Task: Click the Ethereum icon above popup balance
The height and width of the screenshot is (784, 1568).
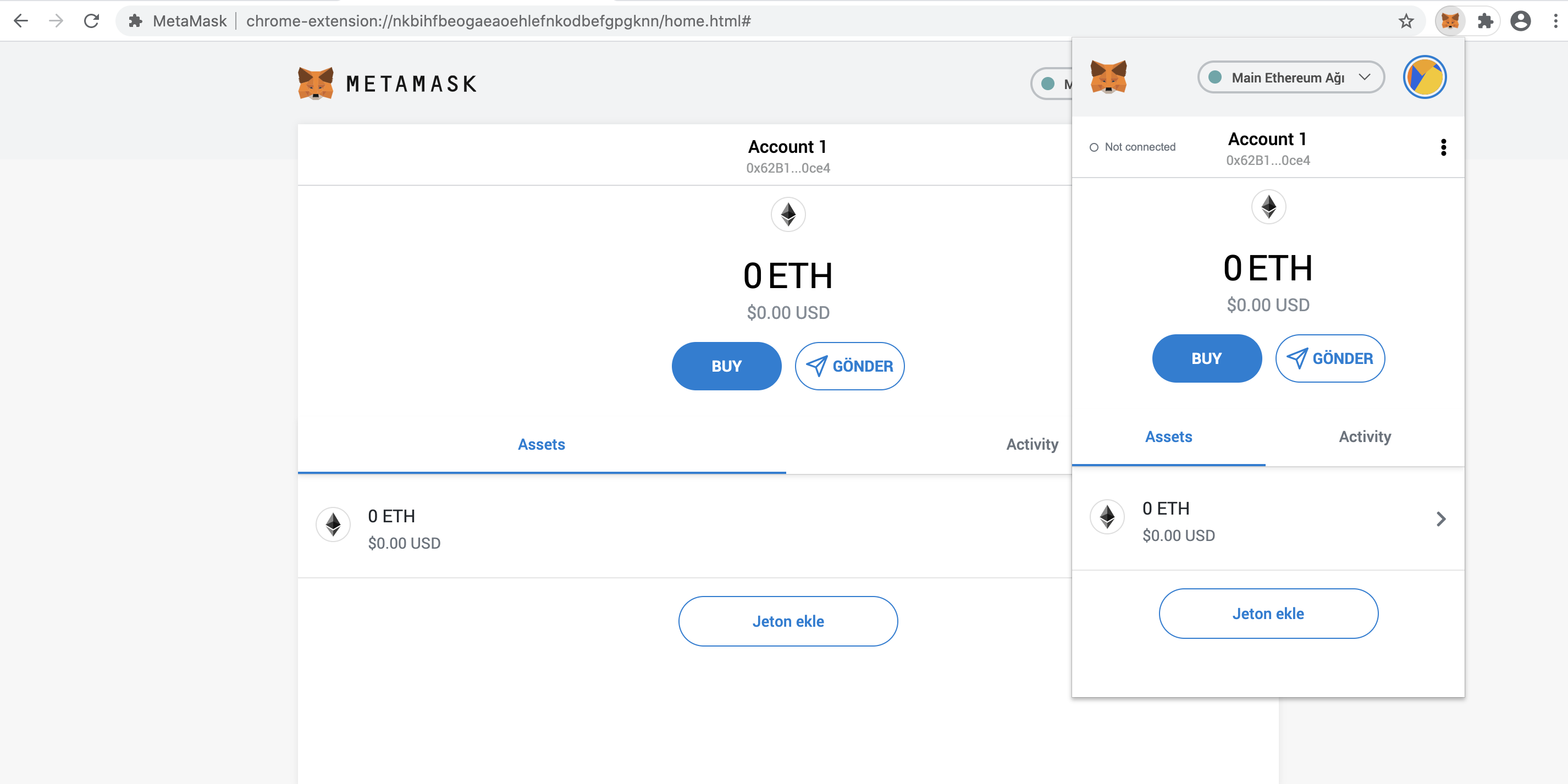Action: point(1268,207)
